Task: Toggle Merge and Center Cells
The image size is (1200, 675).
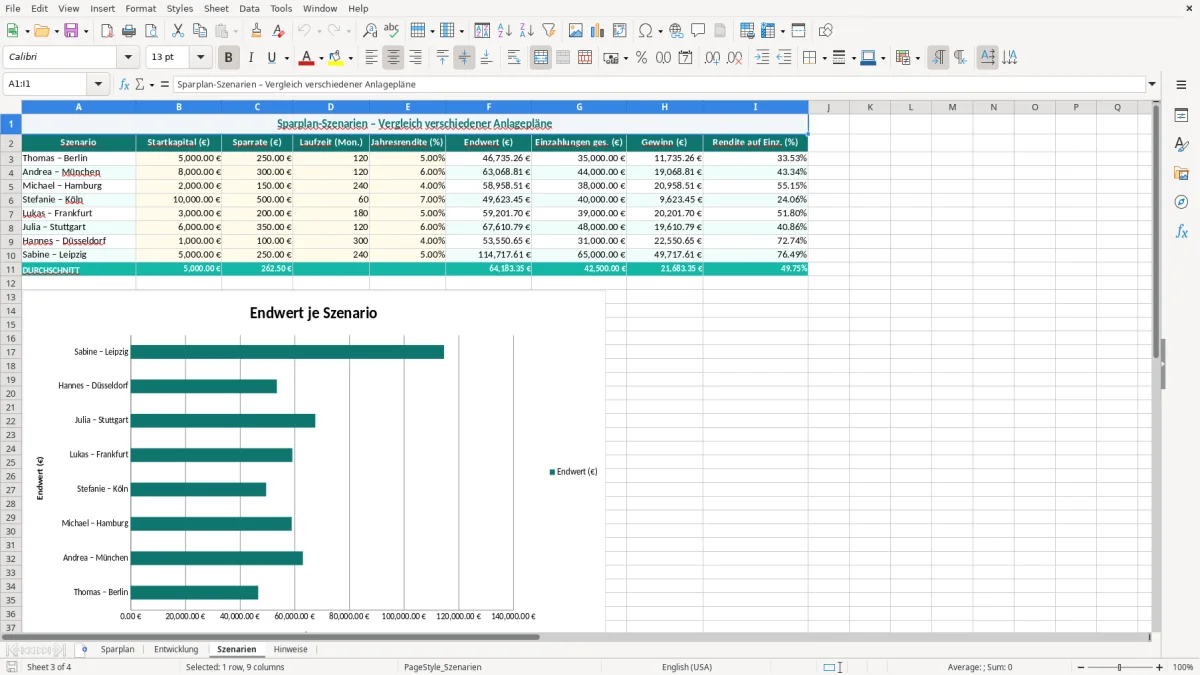Action: pyautogui.click(x=541, y=58)
